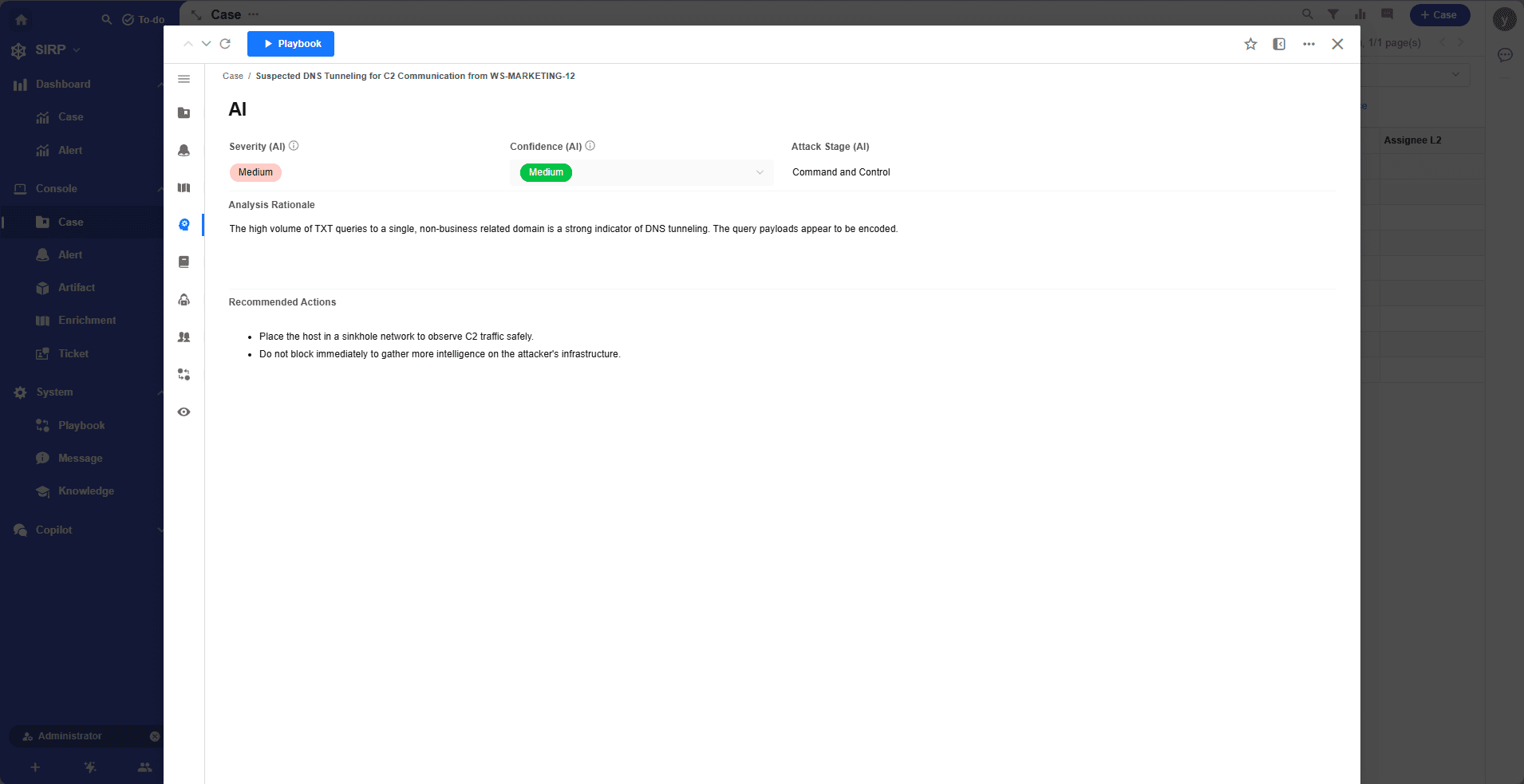Toggle the side panel layout icon
The image size is (1524, 784).
pyautogui.click(x=1279, y=44)
